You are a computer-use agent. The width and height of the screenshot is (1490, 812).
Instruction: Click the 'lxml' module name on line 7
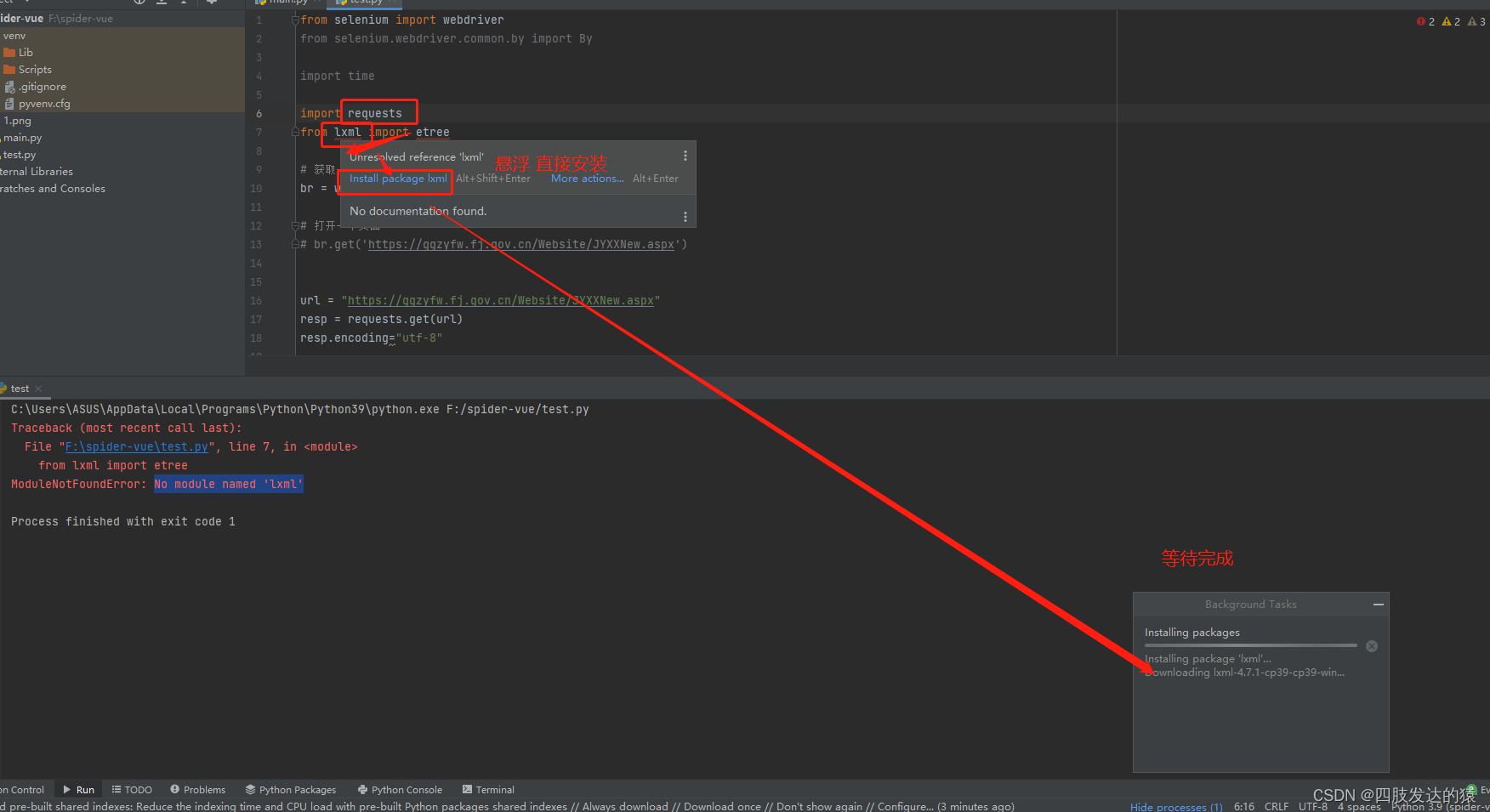(348, 132)
